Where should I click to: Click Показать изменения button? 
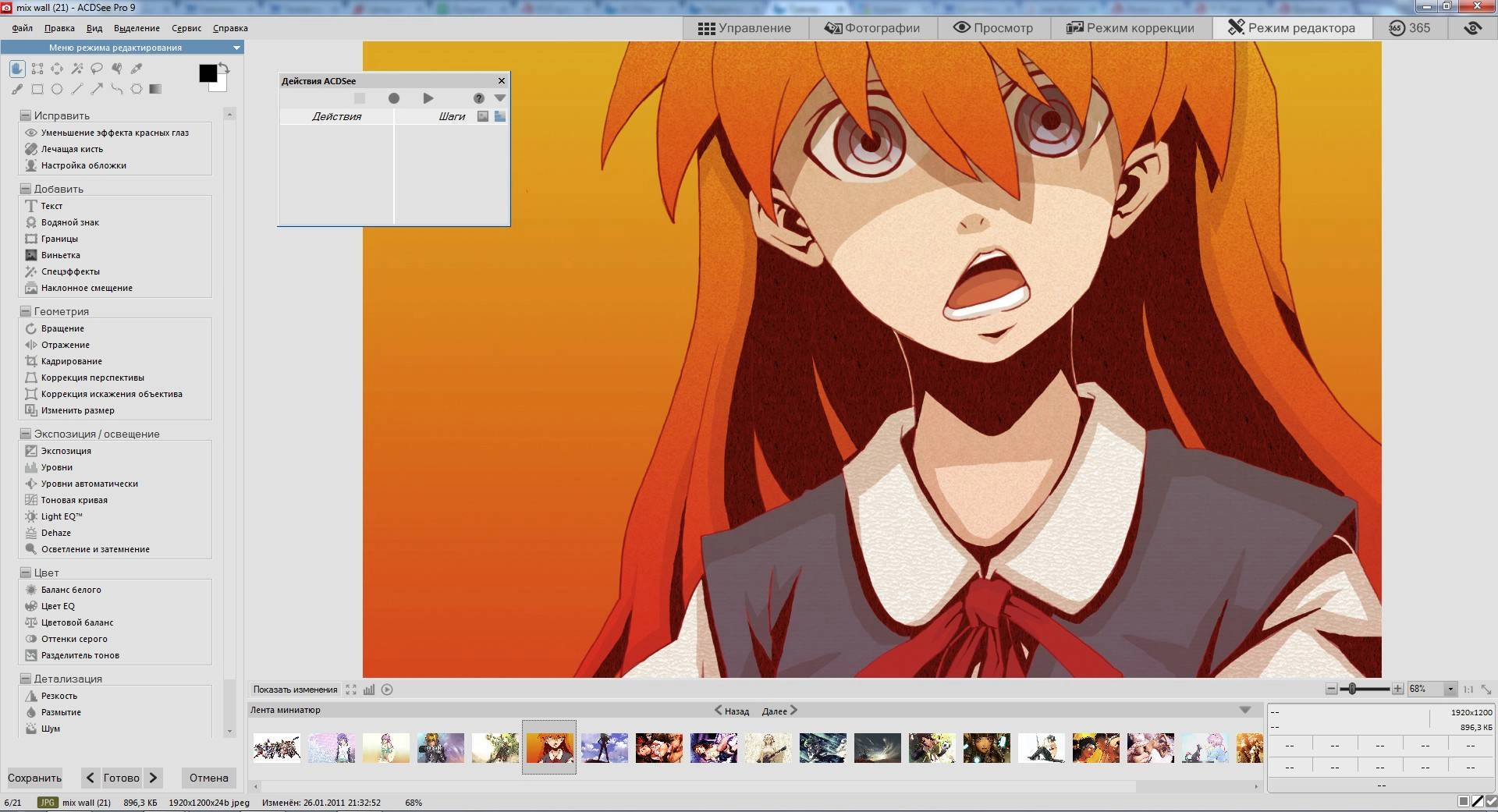(295, 690)
